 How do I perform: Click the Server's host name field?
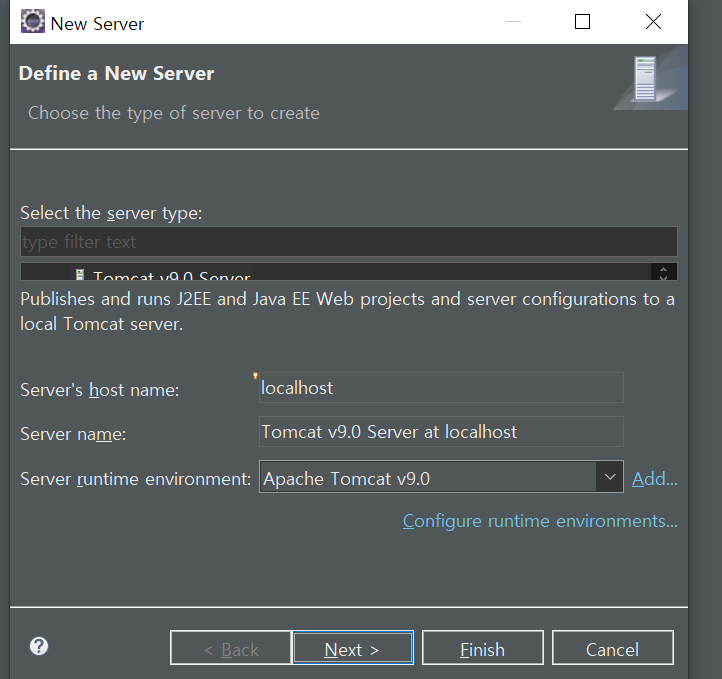pos(441,388)
